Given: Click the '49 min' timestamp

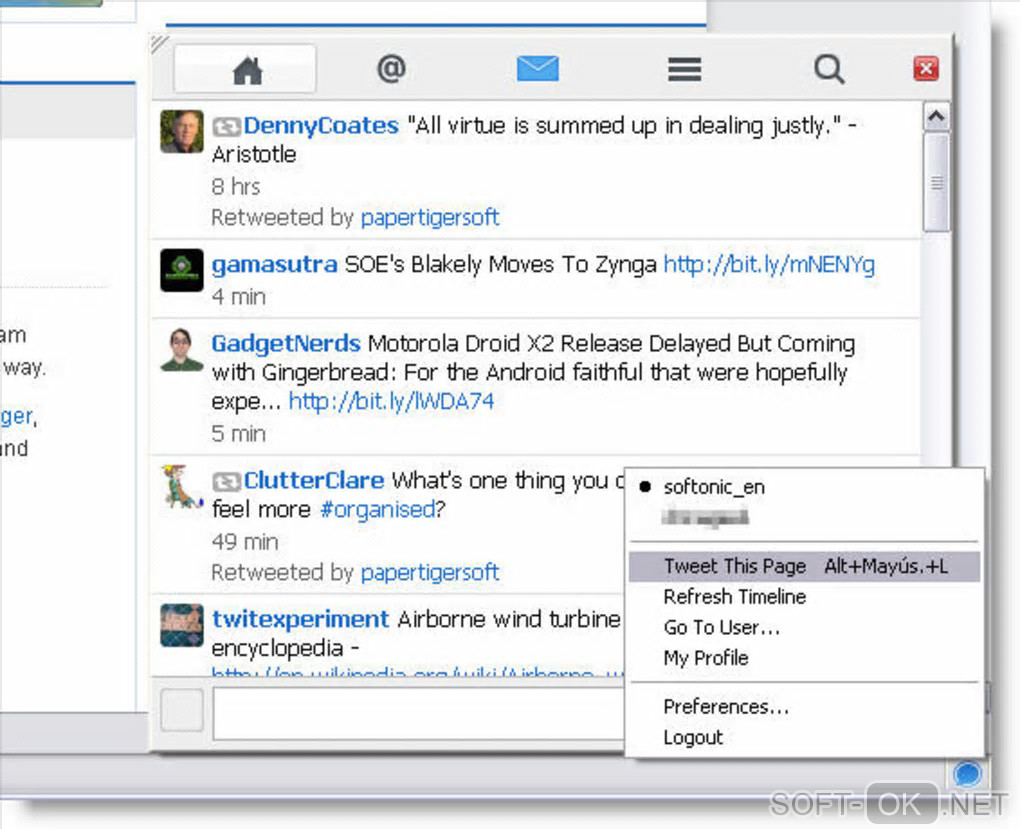Looking at the screenshot, I should tap(245, 542).
